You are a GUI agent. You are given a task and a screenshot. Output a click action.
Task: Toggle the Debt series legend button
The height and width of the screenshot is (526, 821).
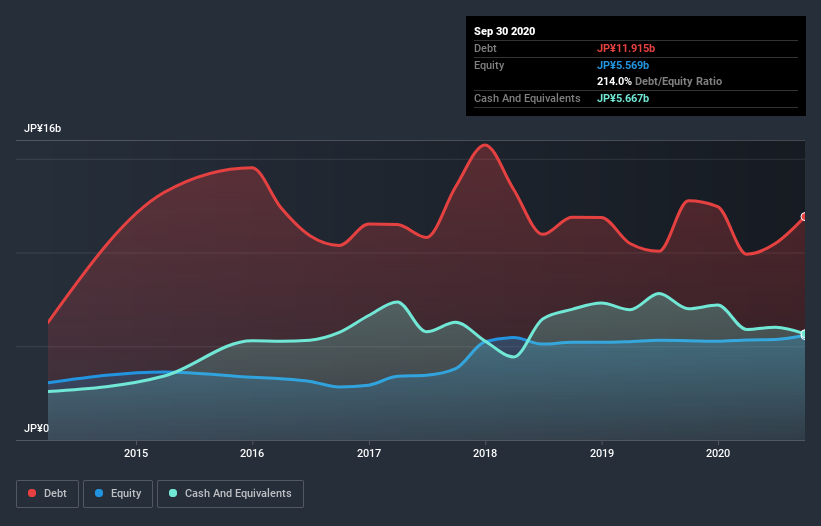47,494
